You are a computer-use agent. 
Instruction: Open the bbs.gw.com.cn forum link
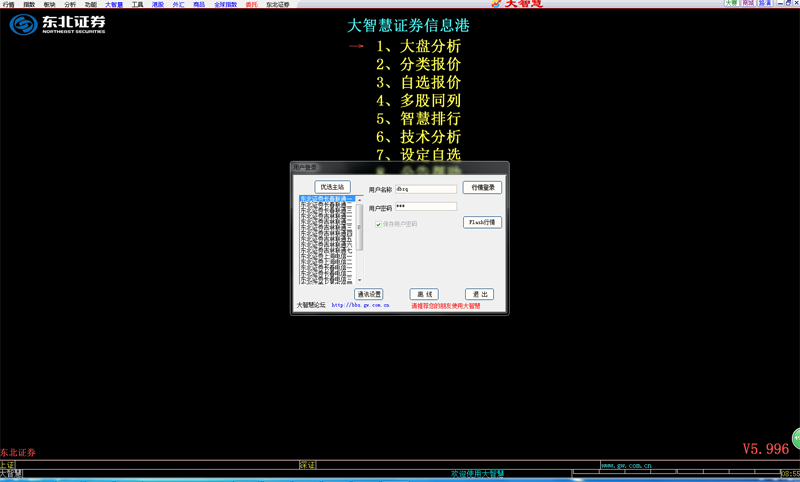(360, 305)
